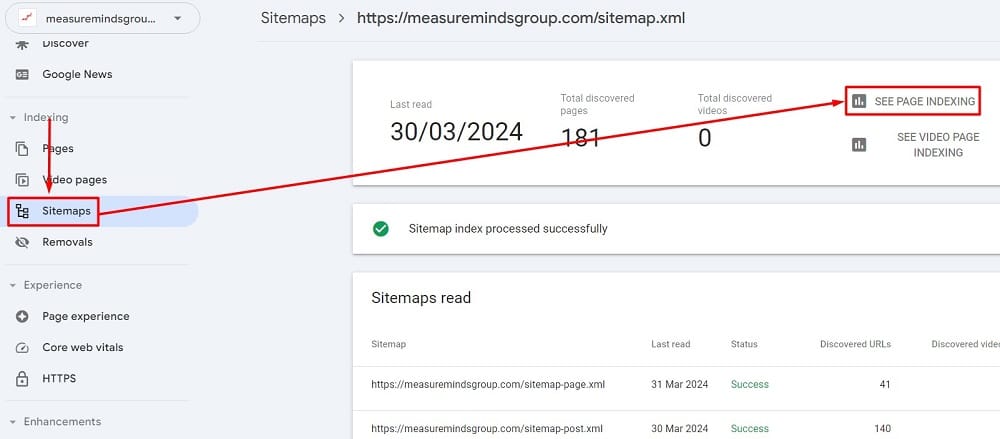Click the HTTPS padlock icon

pyautogui.click(x=22, y=379)
